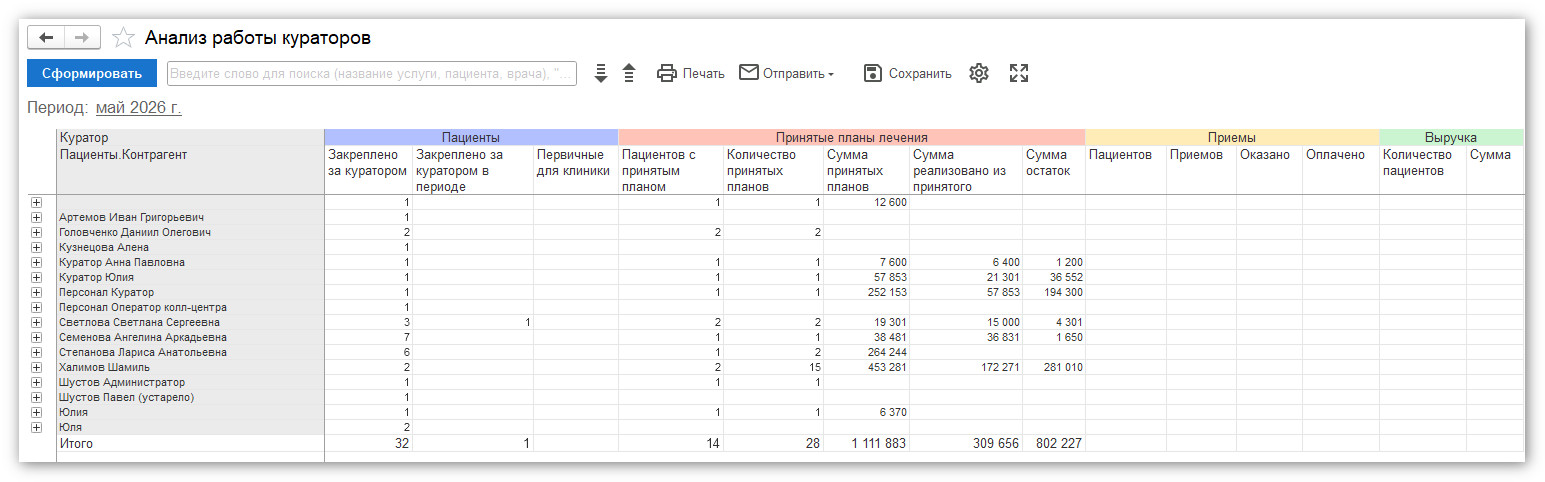
Task: Select the Принятые планы лечения header
Action: 852,137
